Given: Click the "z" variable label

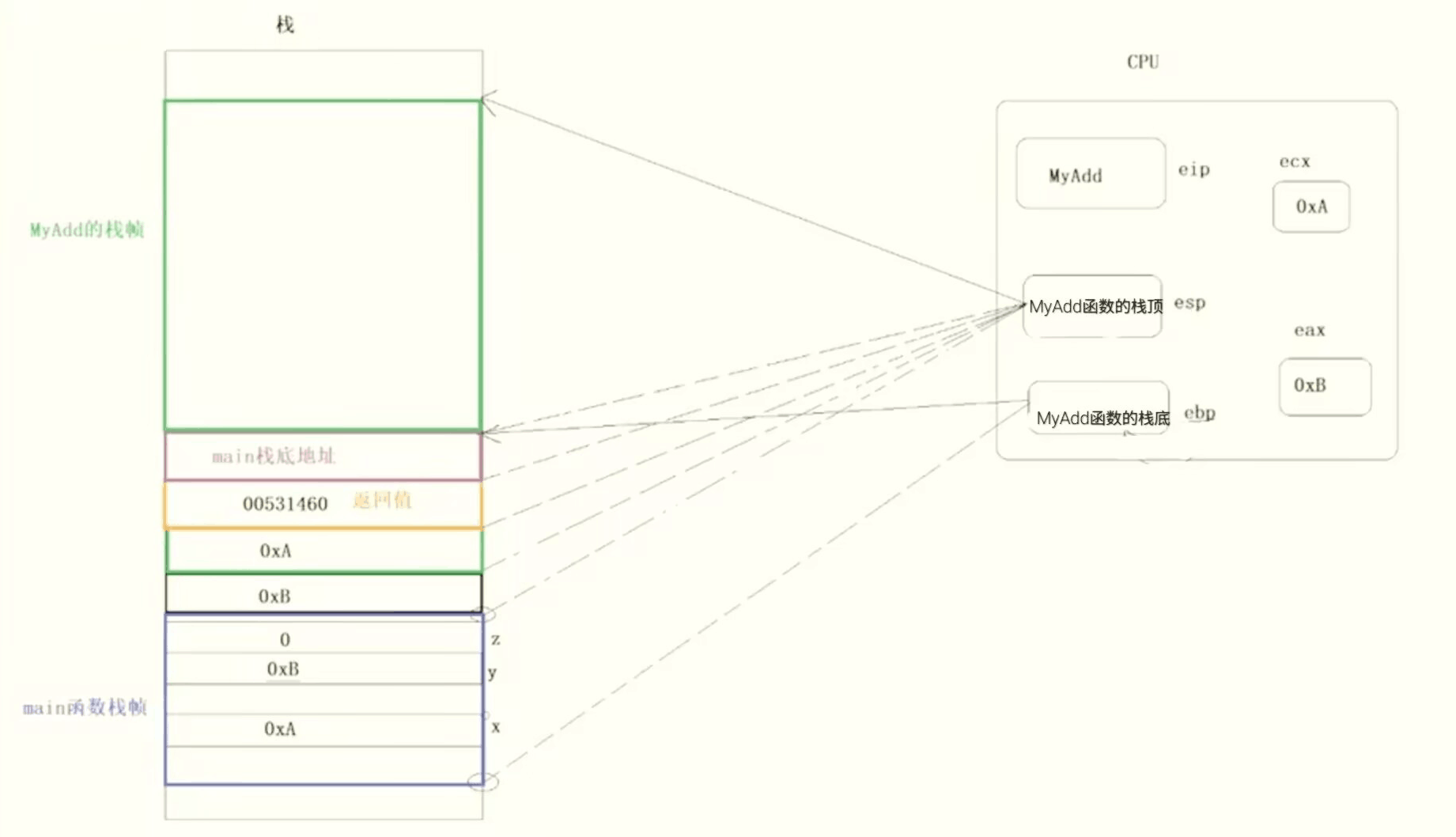Looking at the screenshot, I should click(495, 638).
